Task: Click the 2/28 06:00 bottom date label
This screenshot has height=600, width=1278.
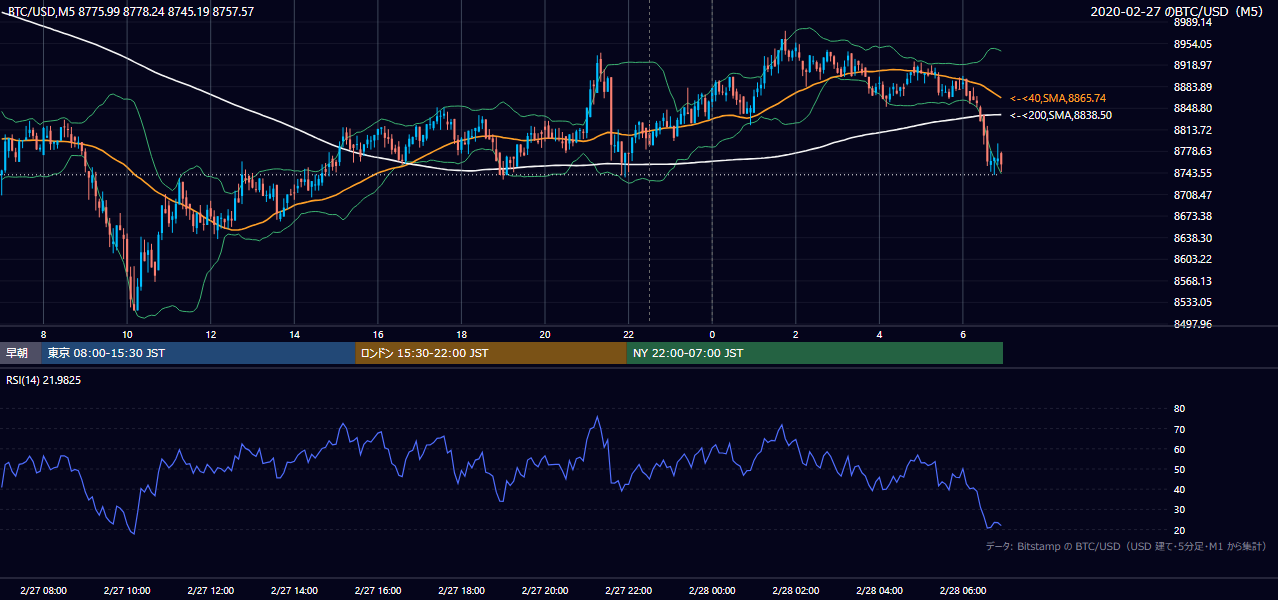Action: pyautogui.click(x=963, y=590)
